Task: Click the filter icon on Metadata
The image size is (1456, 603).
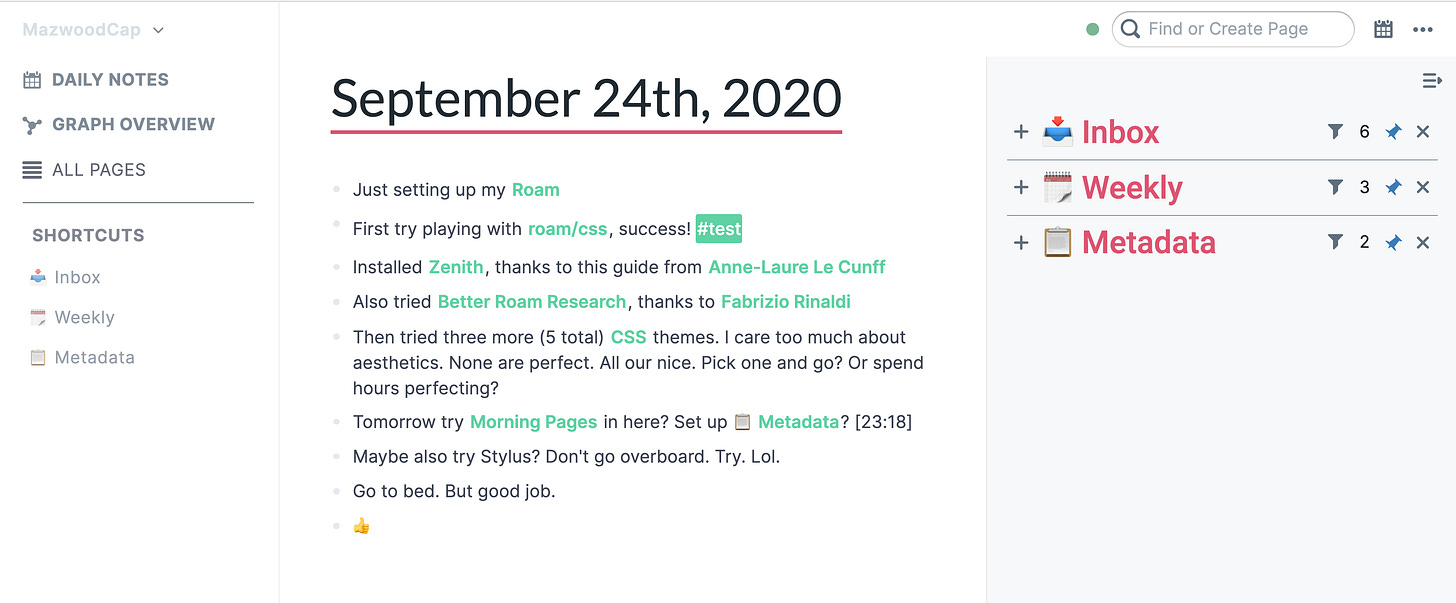Action: (x=1335, y=242)
